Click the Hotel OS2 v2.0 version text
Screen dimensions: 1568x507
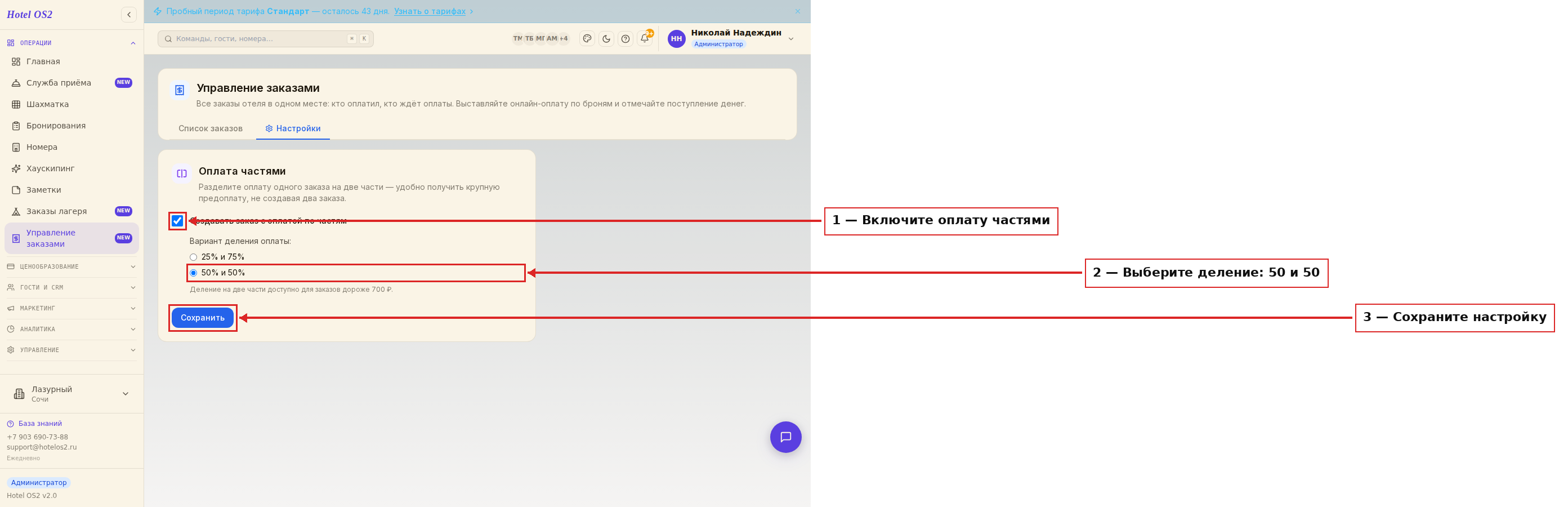[32, 495]
